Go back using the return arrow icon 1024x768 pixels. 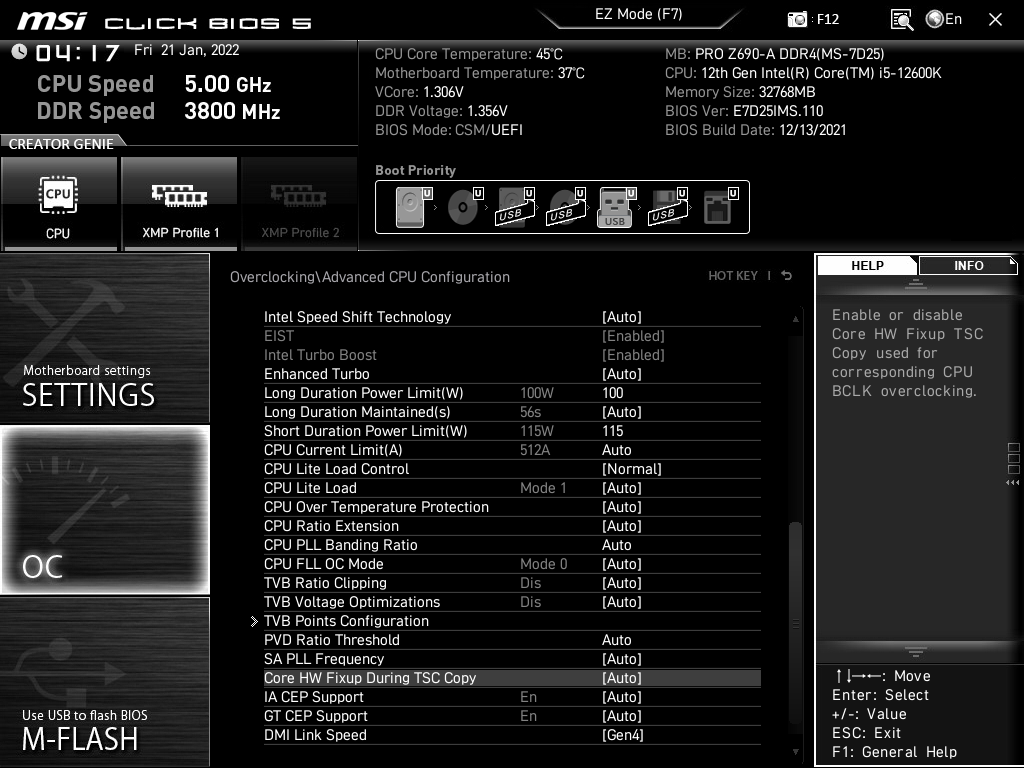(x=787, y=276)
